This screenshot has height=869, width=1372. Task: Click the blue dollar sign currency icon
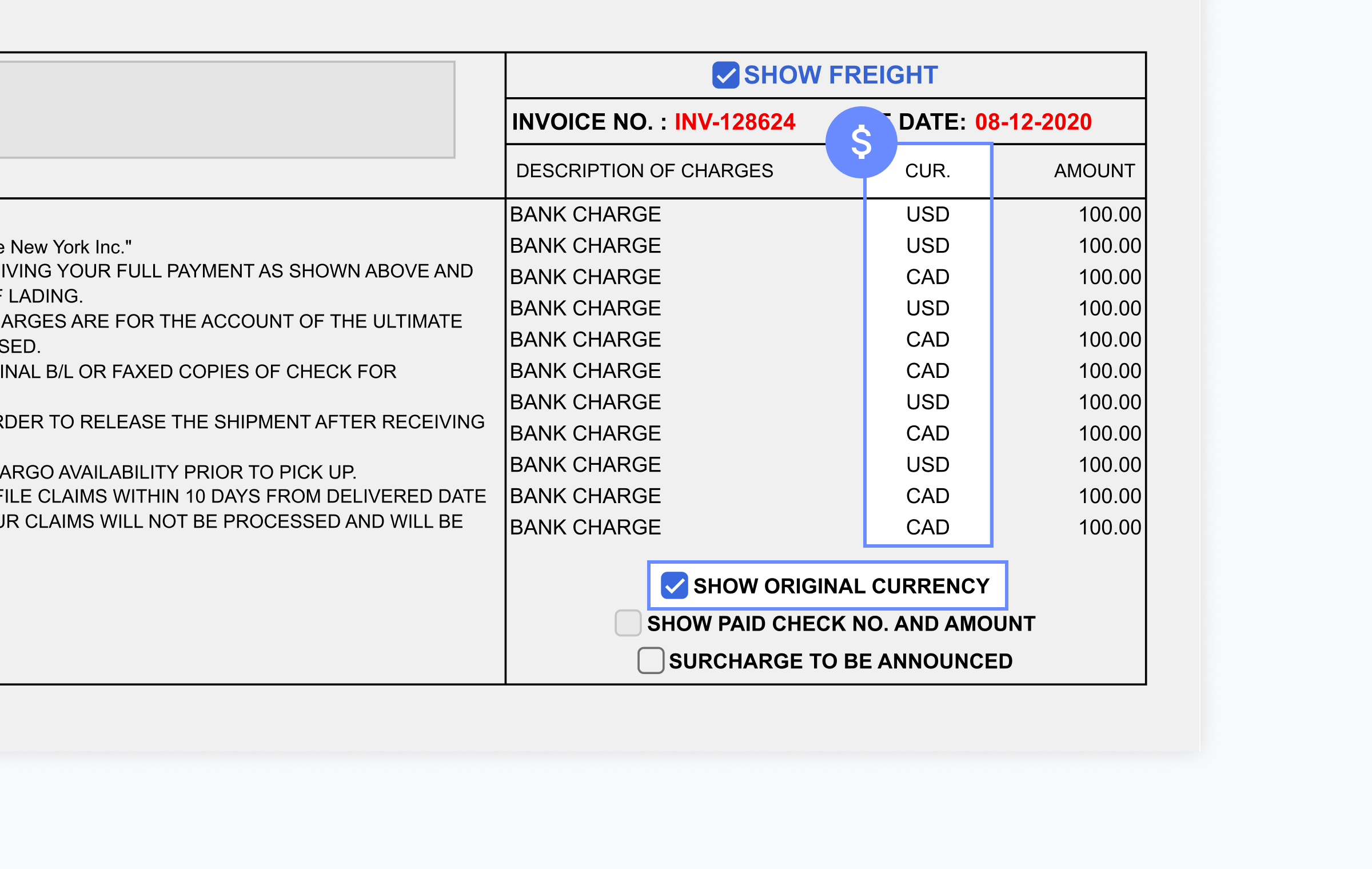click(861, 142)
